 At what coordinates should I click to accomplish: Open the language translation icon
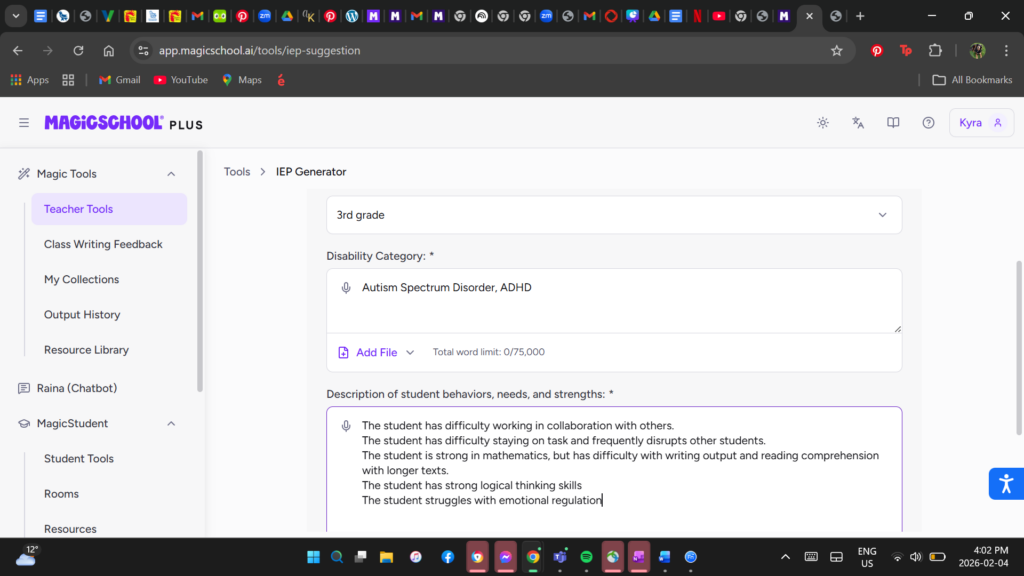click(858, 123)
